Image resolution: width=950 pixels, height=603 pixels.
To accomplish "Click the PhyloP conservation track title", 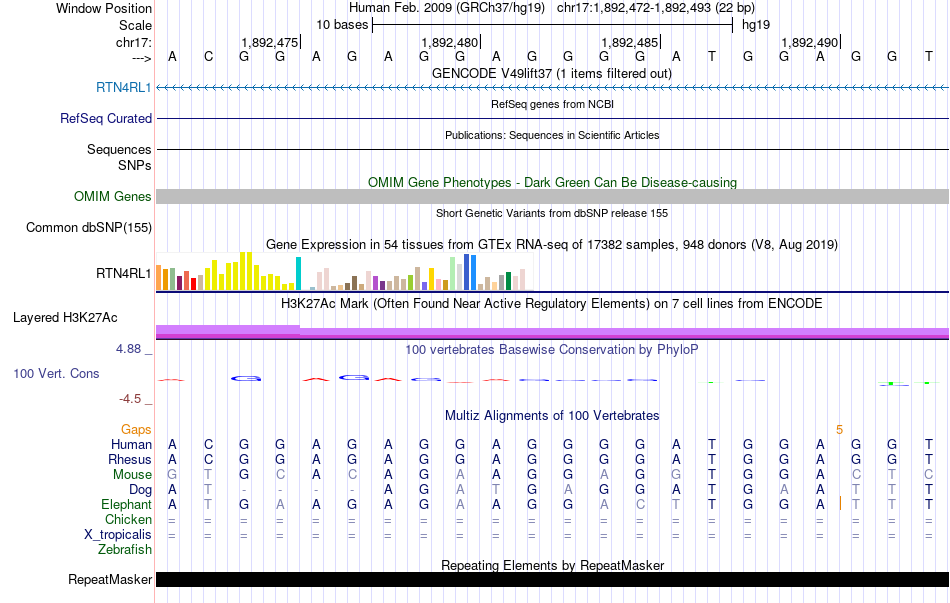I will coord(552,349).
